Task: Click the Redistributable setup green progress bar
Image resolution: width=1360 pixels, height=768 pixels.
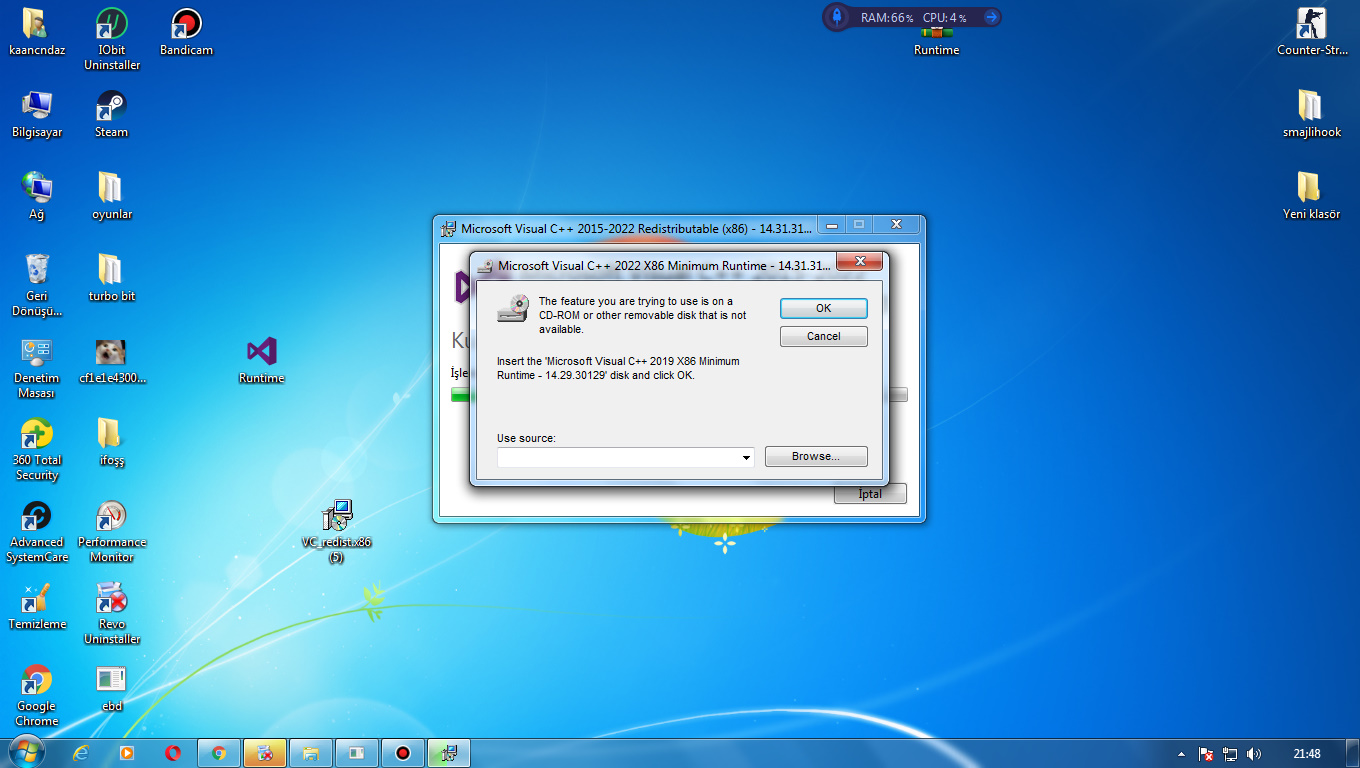Action: [x=461, y=395]
